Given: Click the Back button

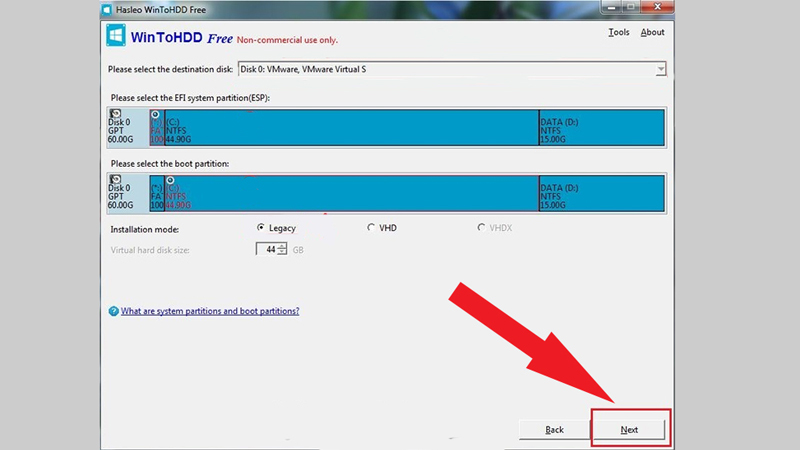Looking at the screenshot, I should point(554,430).
